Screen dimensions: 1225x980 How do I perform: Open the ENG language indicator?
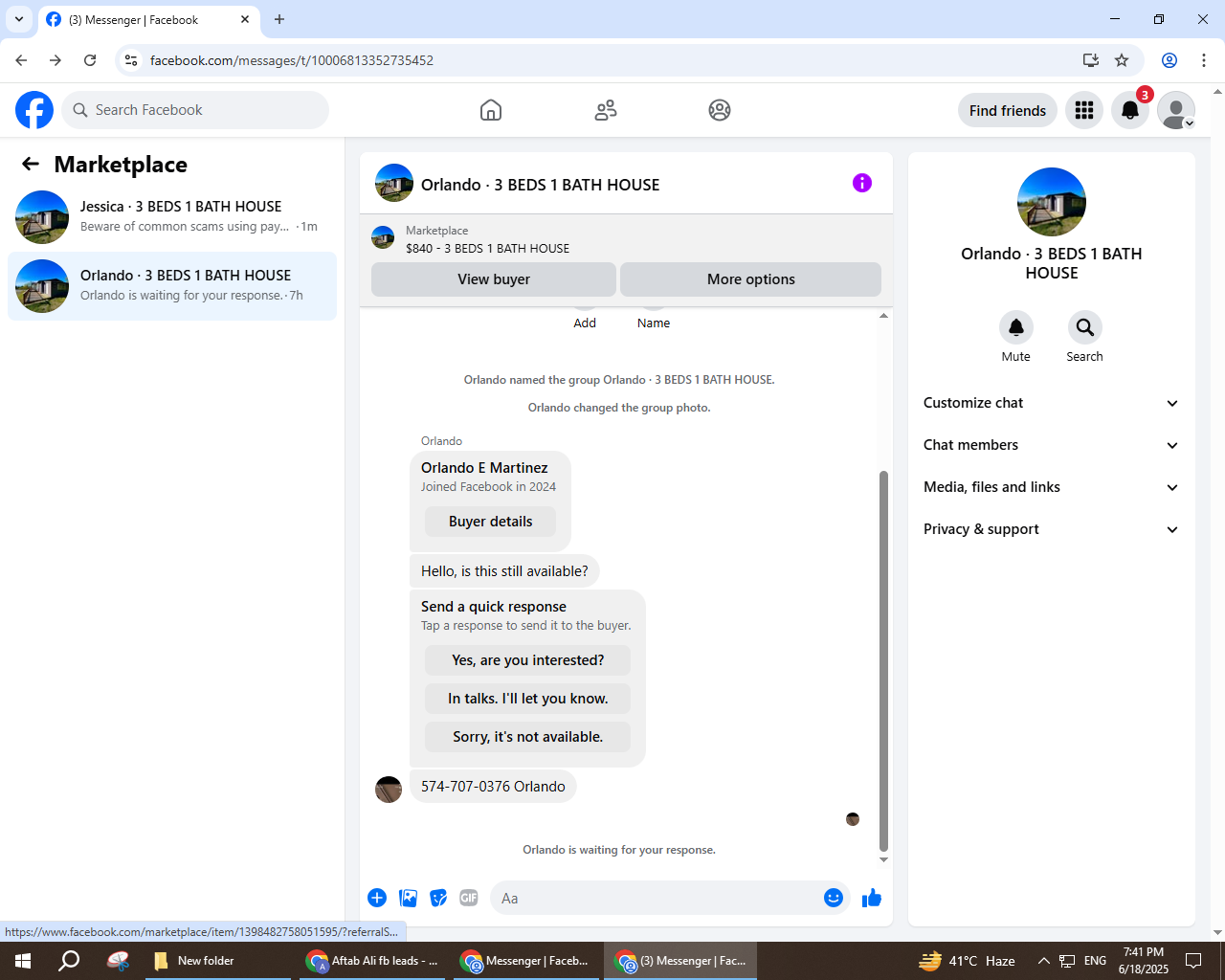pyautogui.click(x=1096, y=961)
